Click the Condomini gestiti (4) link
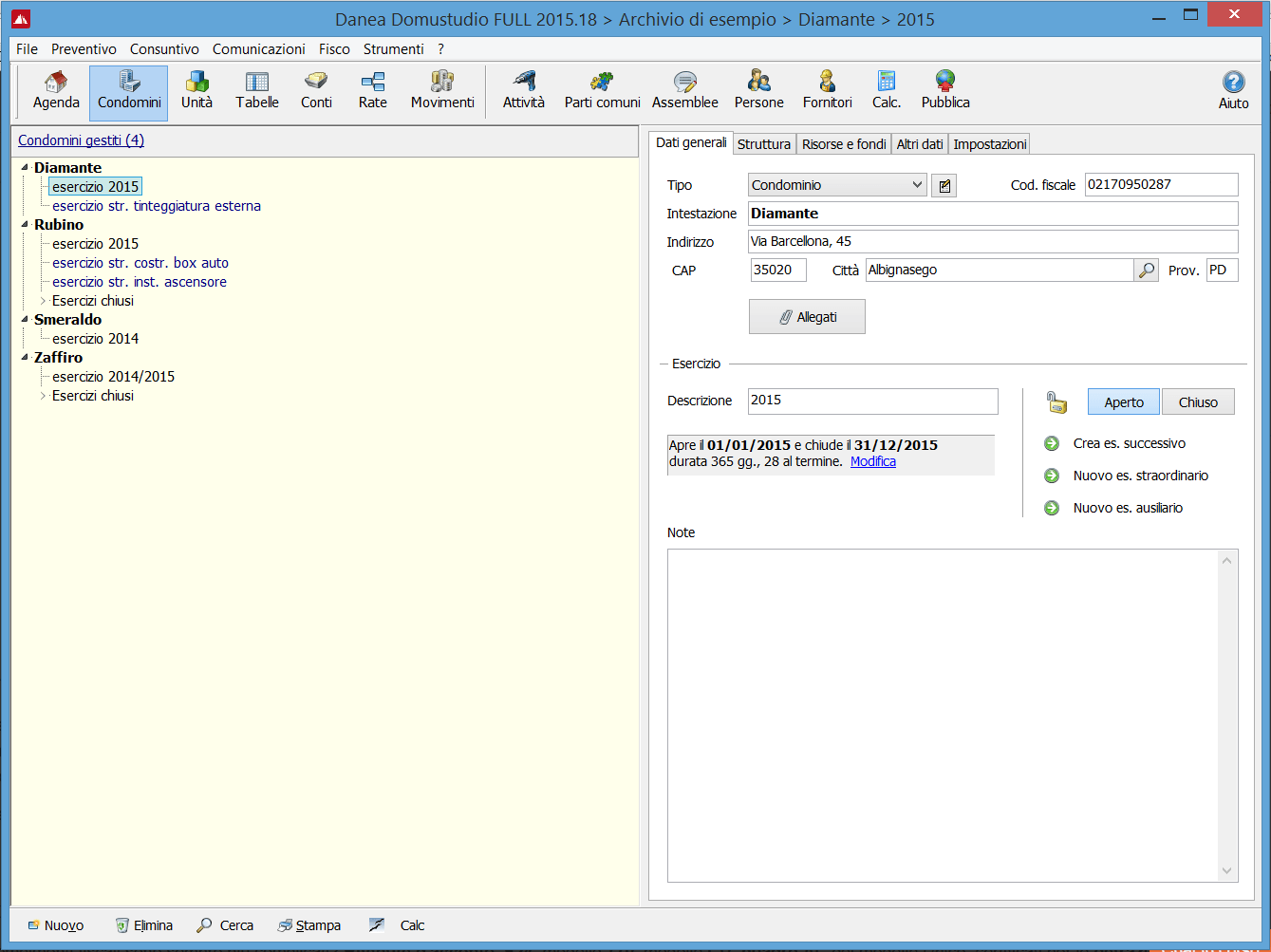The height and width of the screenshot is (952, 1271). click(81, 140)
